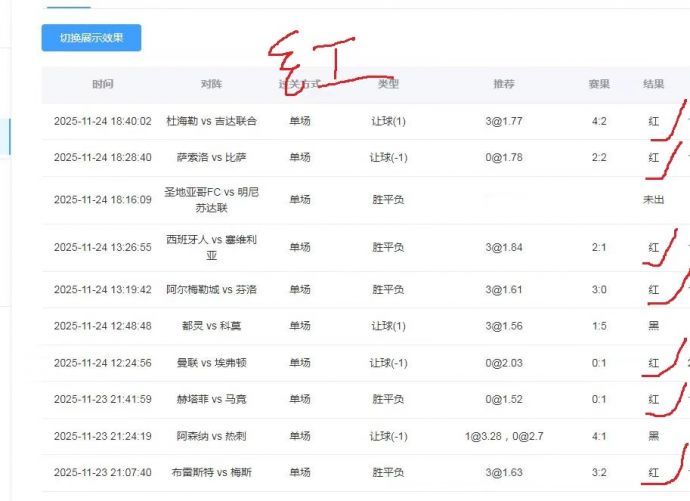Click the 推荐 column header
690x501 pixels.
pyautogui.click(x=504, y=85)
